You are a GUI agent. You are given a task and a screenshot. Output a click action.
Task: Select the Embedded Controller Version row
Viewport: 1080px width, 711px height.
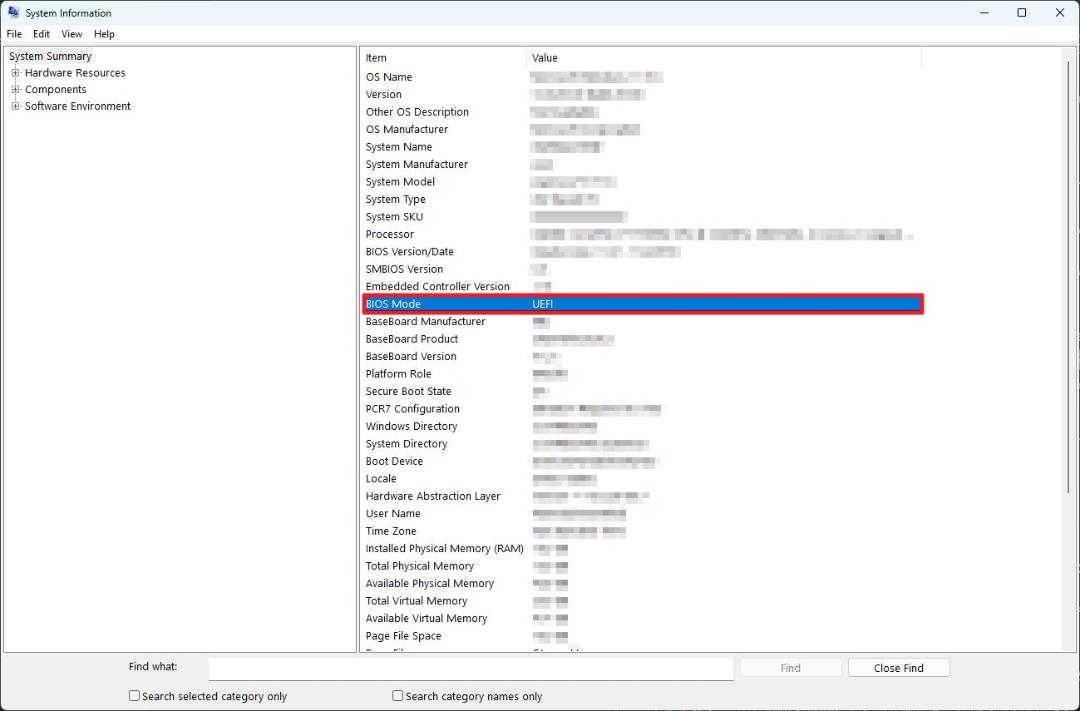coord(642,287)
